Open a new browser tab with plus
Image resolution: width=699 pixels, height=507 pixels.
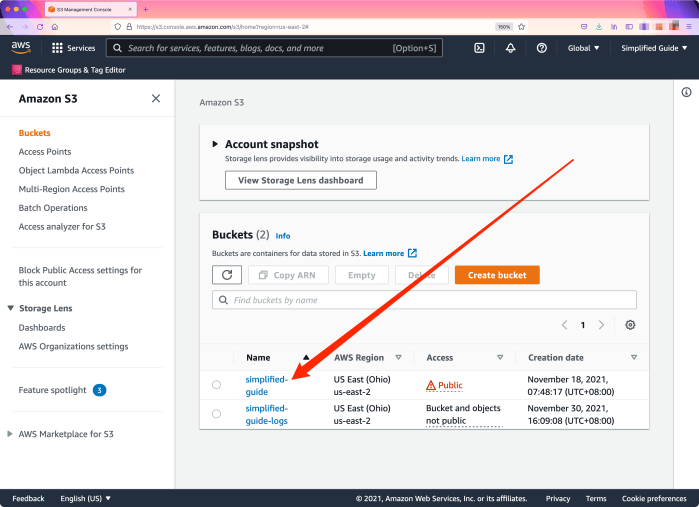click(x=145, y=9)
